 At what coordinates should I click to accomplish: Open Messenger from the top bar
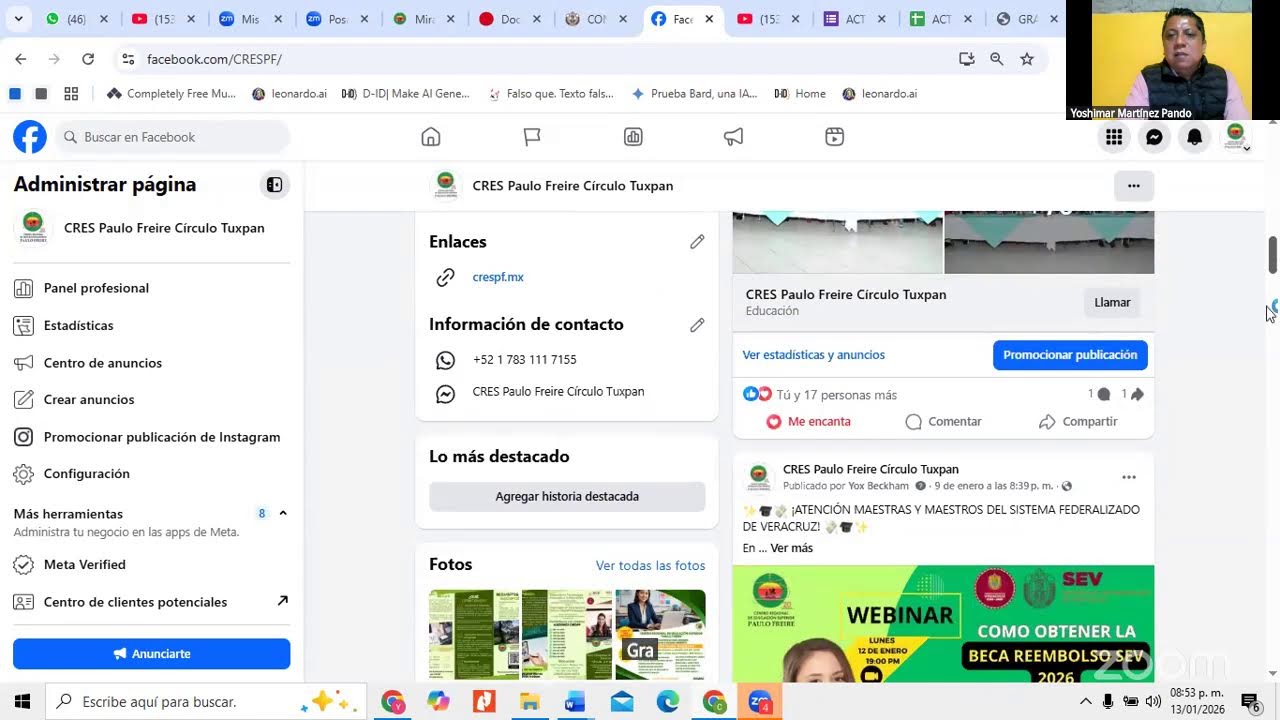coord(1154,137)
